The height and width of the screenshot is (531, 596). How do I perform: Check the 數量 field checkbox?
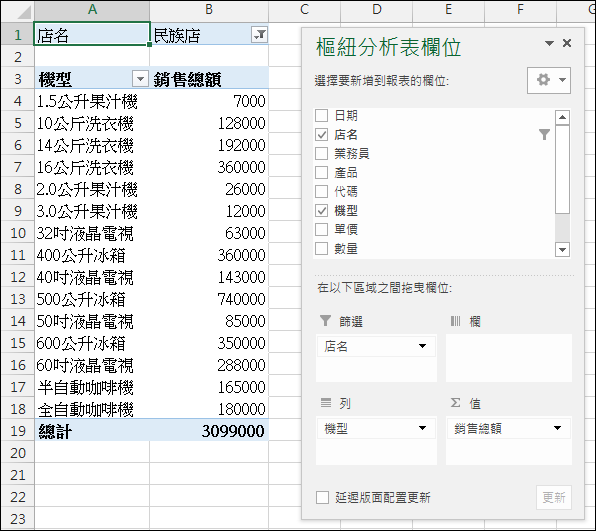click(322, 248)
